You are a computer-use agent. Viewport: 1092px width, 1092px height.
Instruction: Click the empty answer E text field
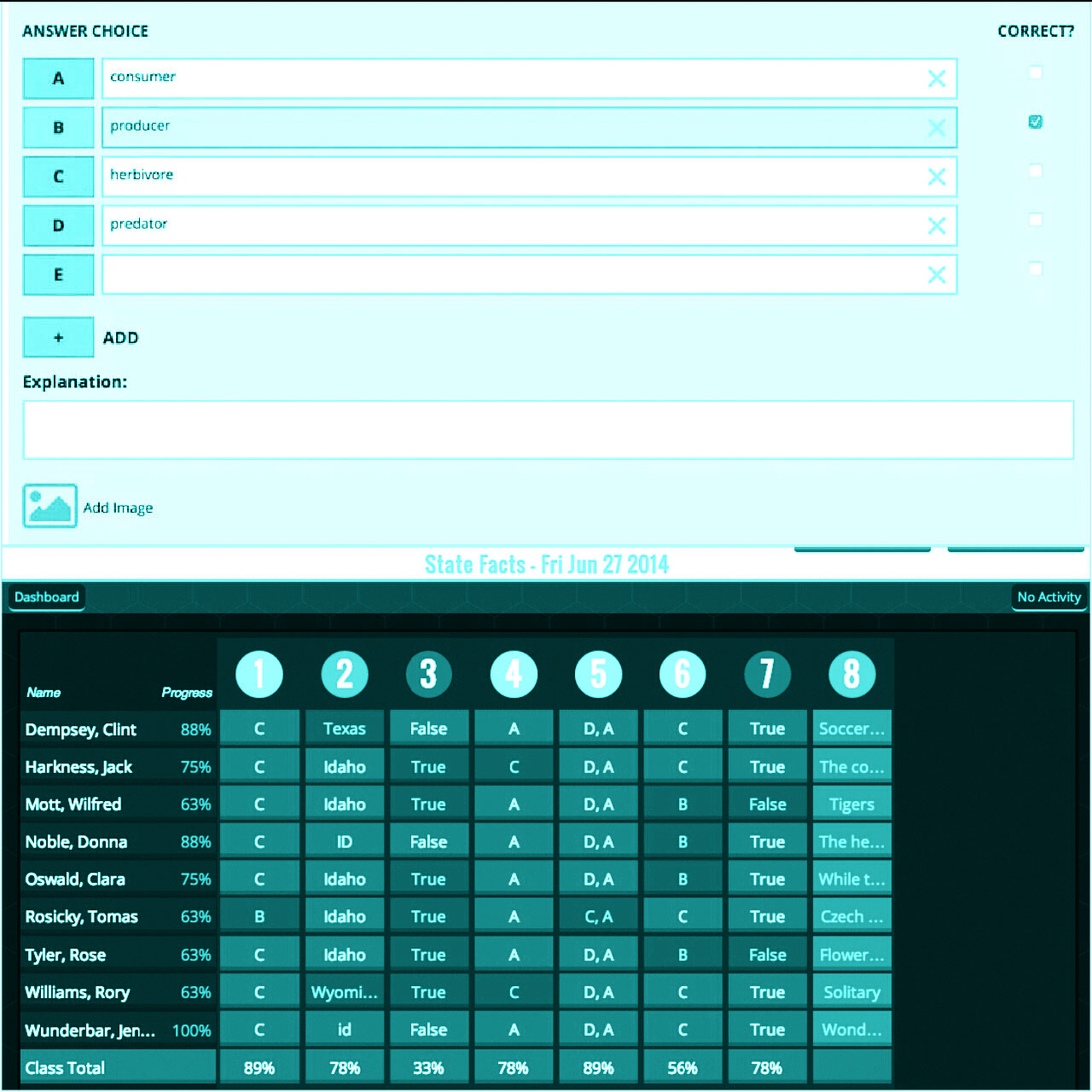512,275
